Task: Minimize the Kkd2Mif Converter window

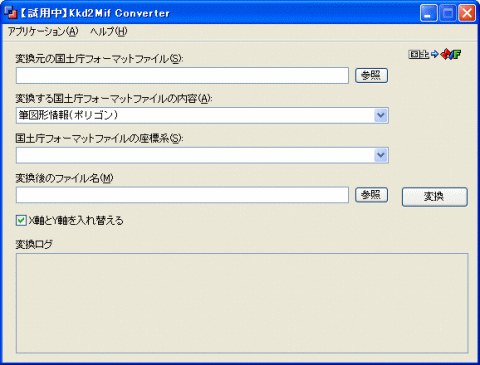Action: [x=428, y=13]
